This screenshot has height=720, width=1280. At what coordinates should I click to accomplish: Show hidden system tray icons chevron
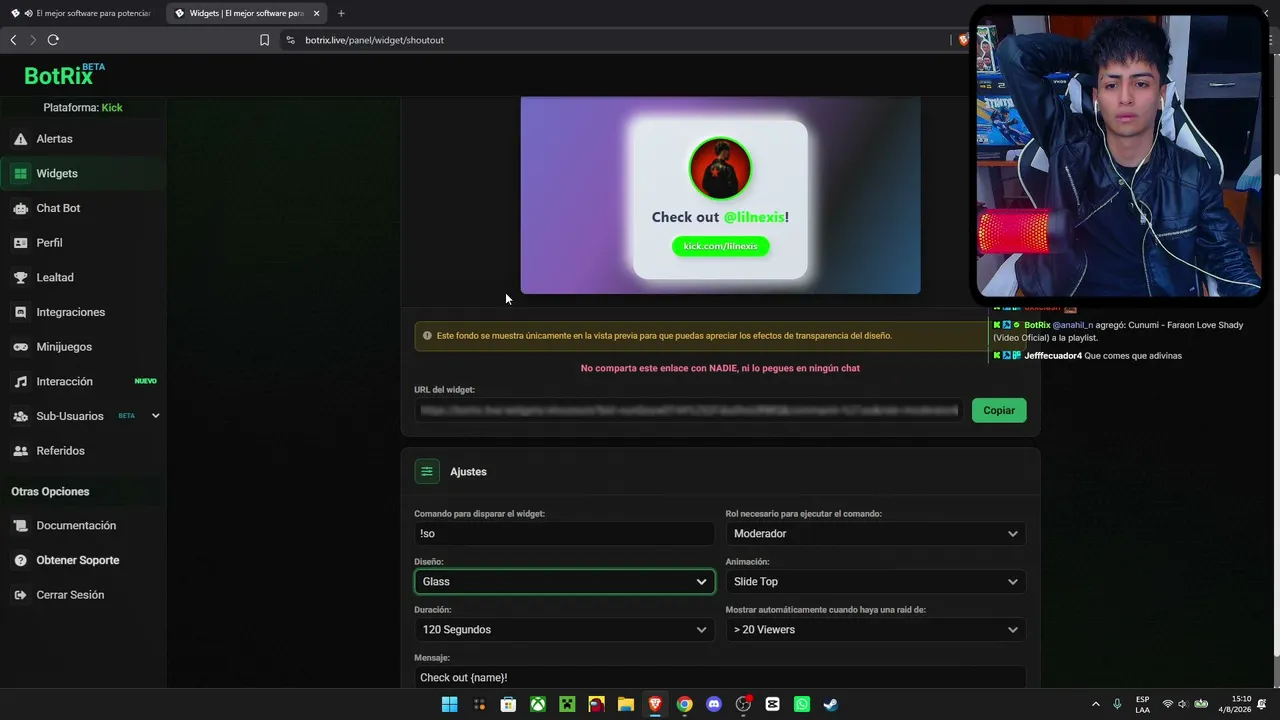click(x=1095, y=704)
